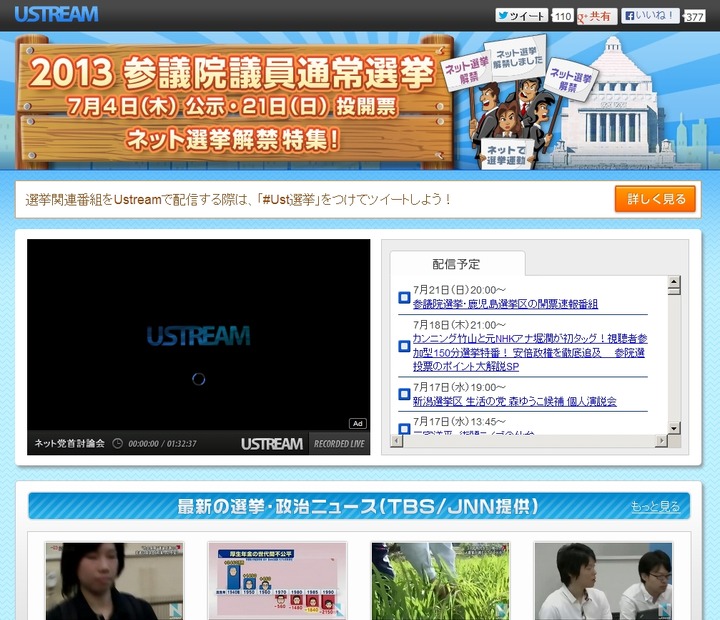Click schedule scrollbar up arrow
720x620 pixels.
tap(674, 281)
